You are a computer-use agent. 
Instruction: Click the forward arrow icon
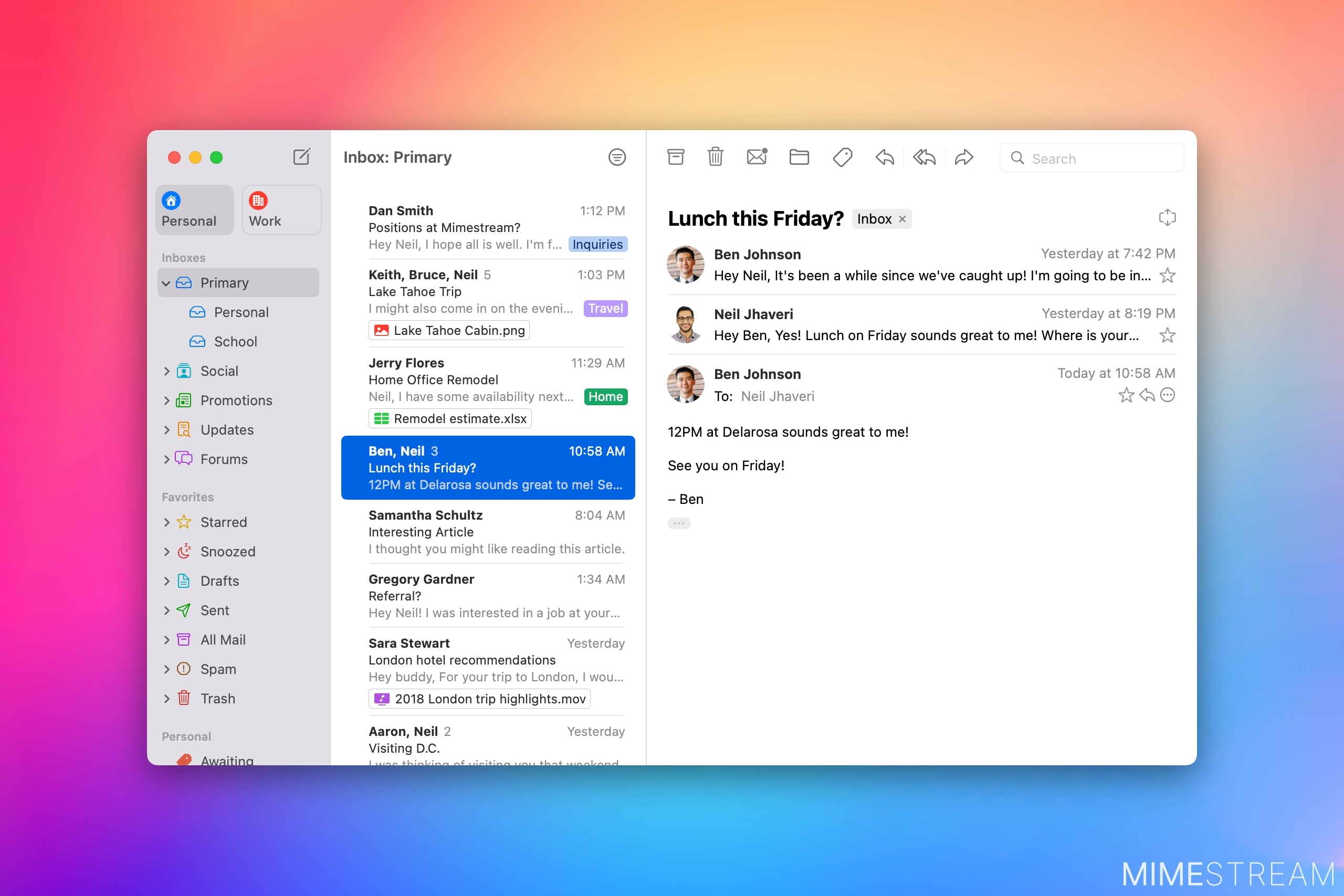[964, 156]
